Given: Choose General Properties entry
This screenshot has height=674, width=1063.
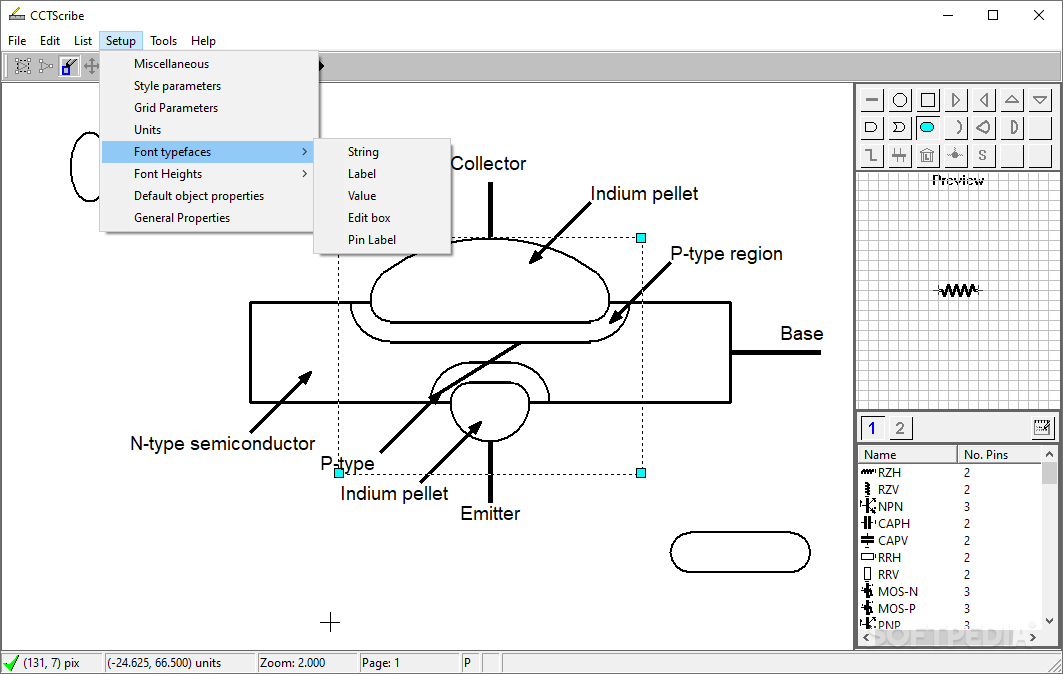Looking at the screenshot, I should pos(209,218).
